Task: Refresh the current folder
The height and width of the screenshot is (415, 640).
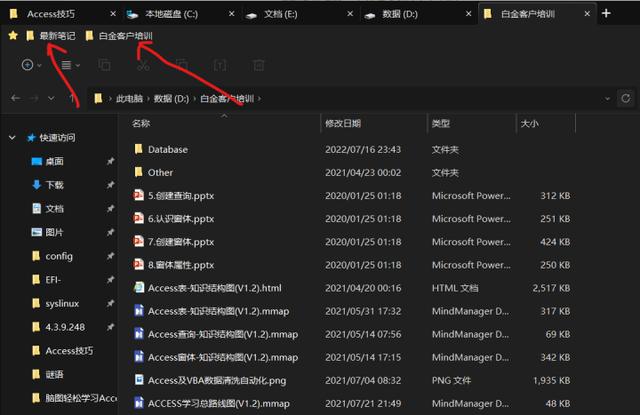Action: point(625,99)
